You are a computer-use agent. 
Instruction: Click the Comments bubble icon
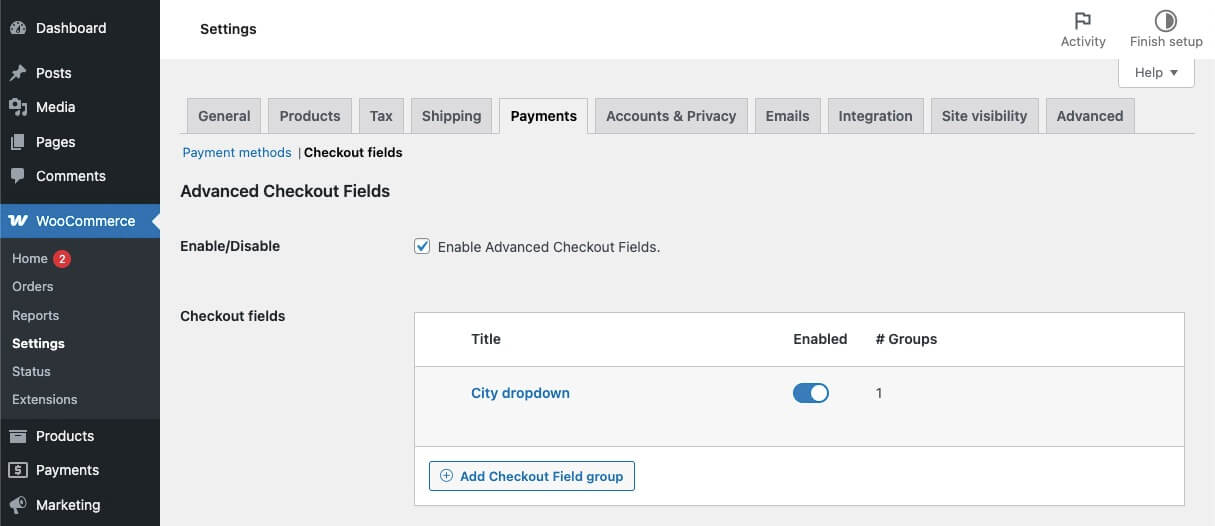pyautogui.click(x=18, y=176)
